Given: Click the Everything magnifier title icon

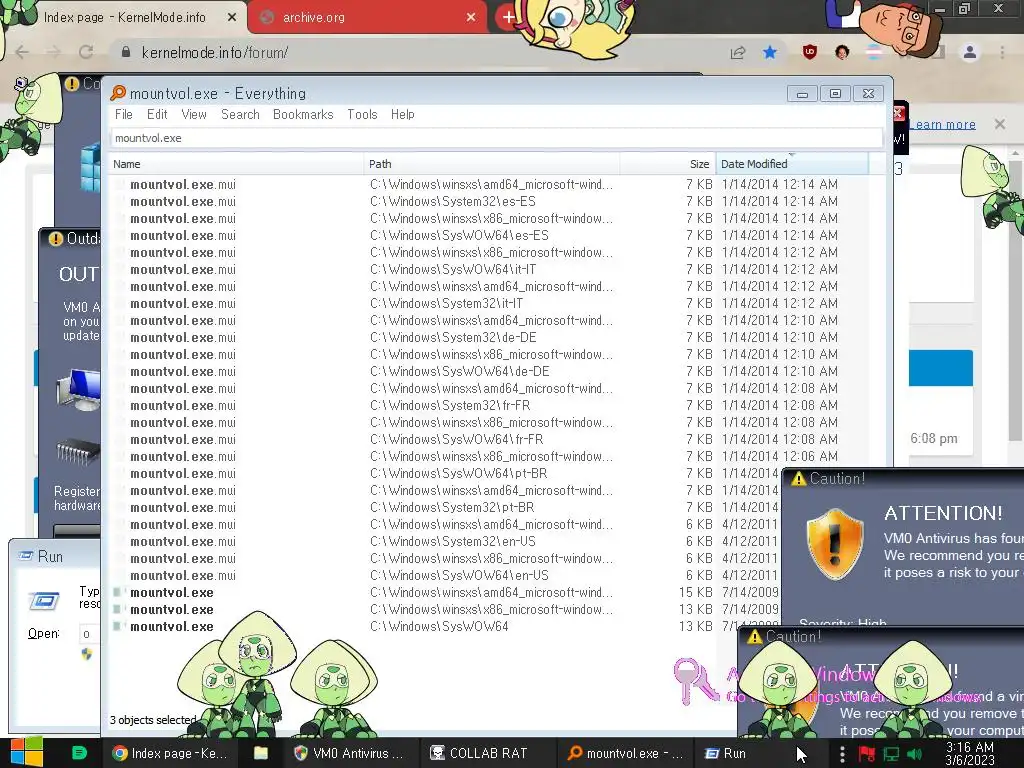Looking at the screenshot, I should [x=118, y=93].
